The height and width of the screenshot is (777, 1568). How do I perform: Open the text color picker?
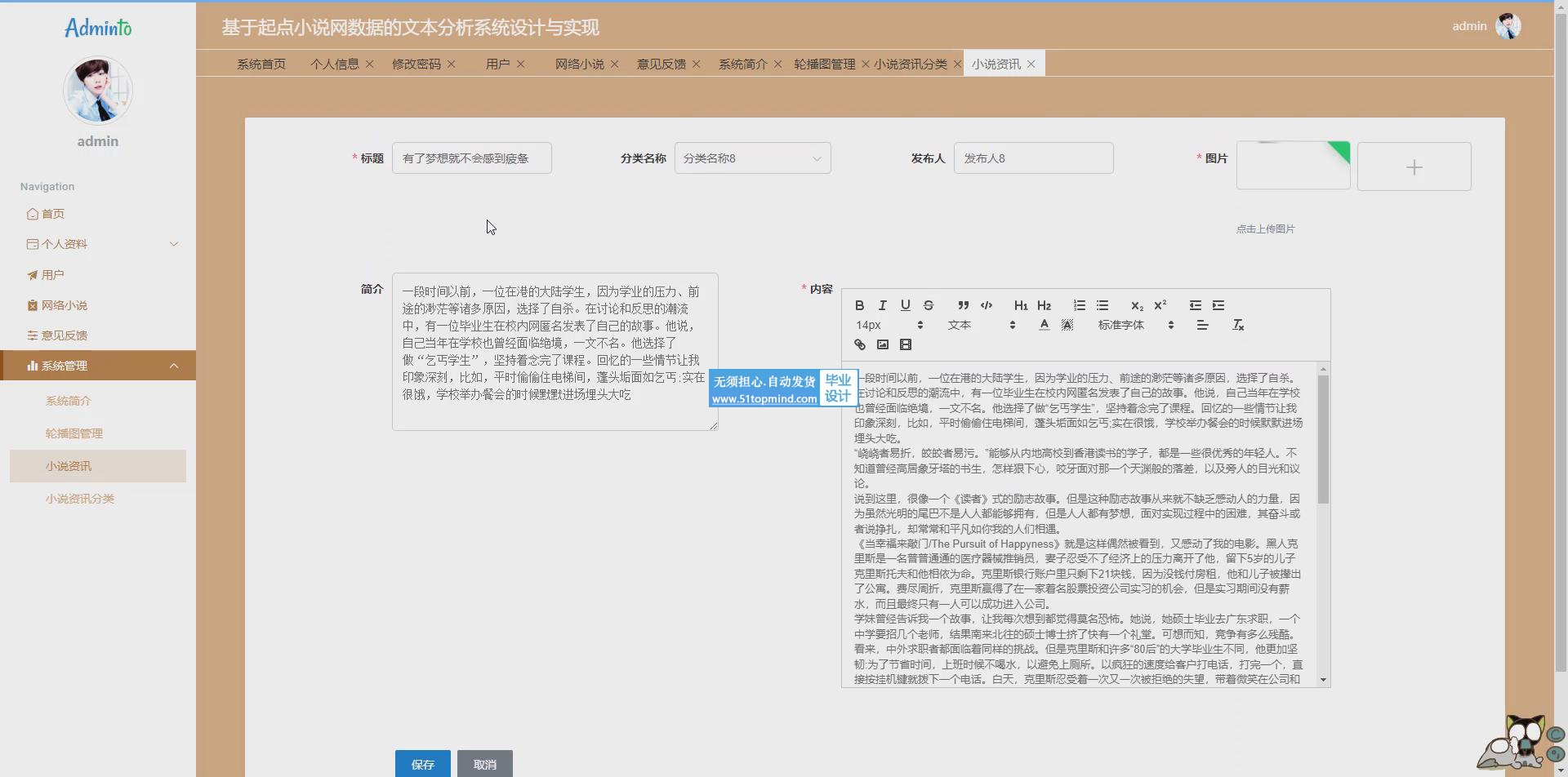1044,325
